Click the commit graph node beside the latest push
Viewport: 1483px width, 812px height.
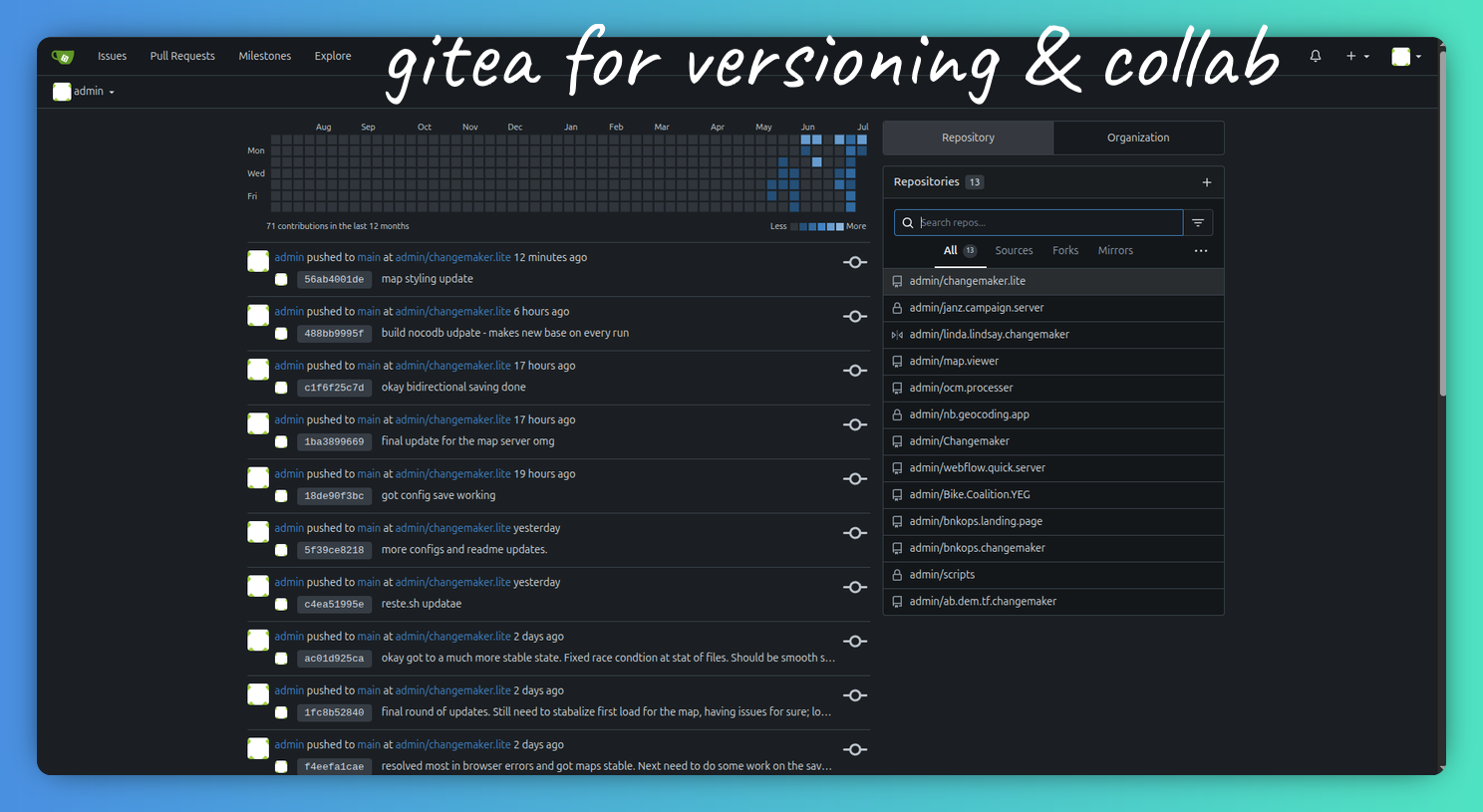click(x=854, y=262)
